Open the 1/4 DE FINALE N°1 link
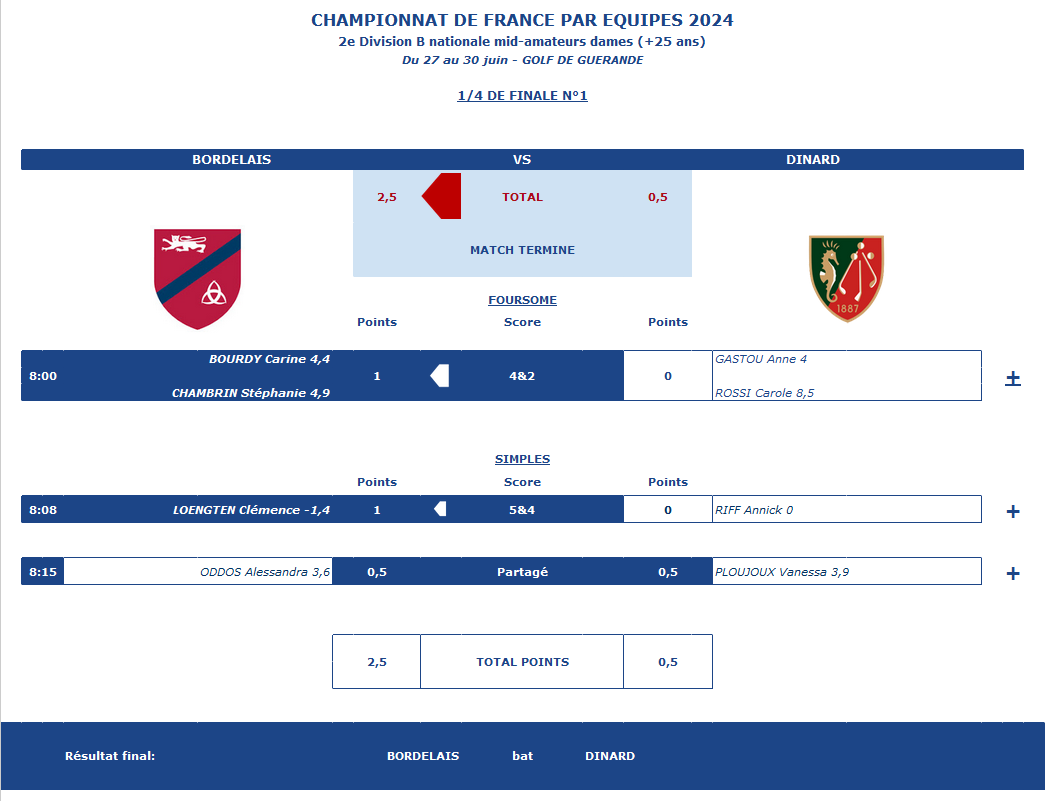The width and height of the screenshot is (1049, 801). coord(522,96)
